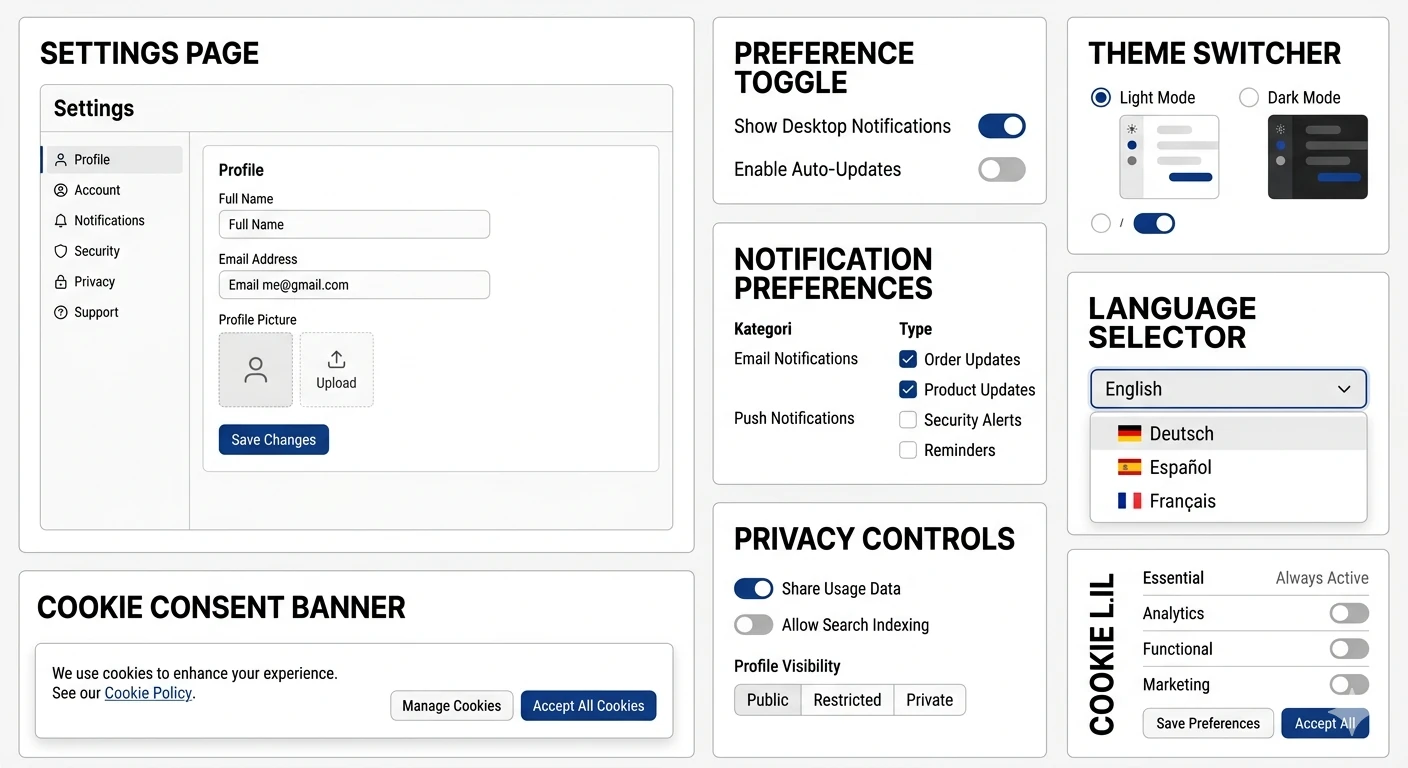Click the "Push Notifications" category label
The width and height of the screenshot is (1408, 768).
(x=794, y=418)
